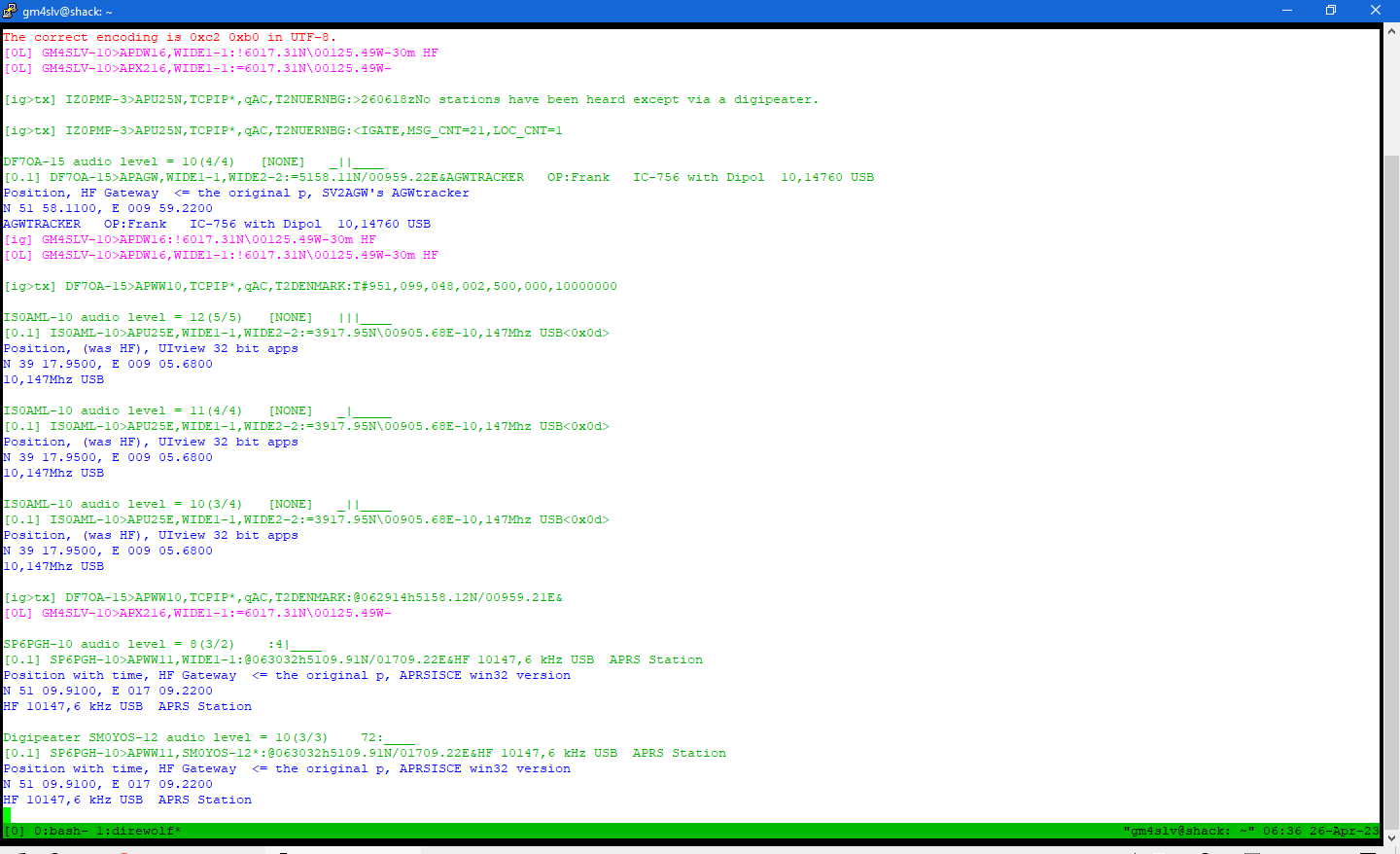Click the red UTF-8 encoding warning line
Screen dimensions: 1400x854
[169, 37]
